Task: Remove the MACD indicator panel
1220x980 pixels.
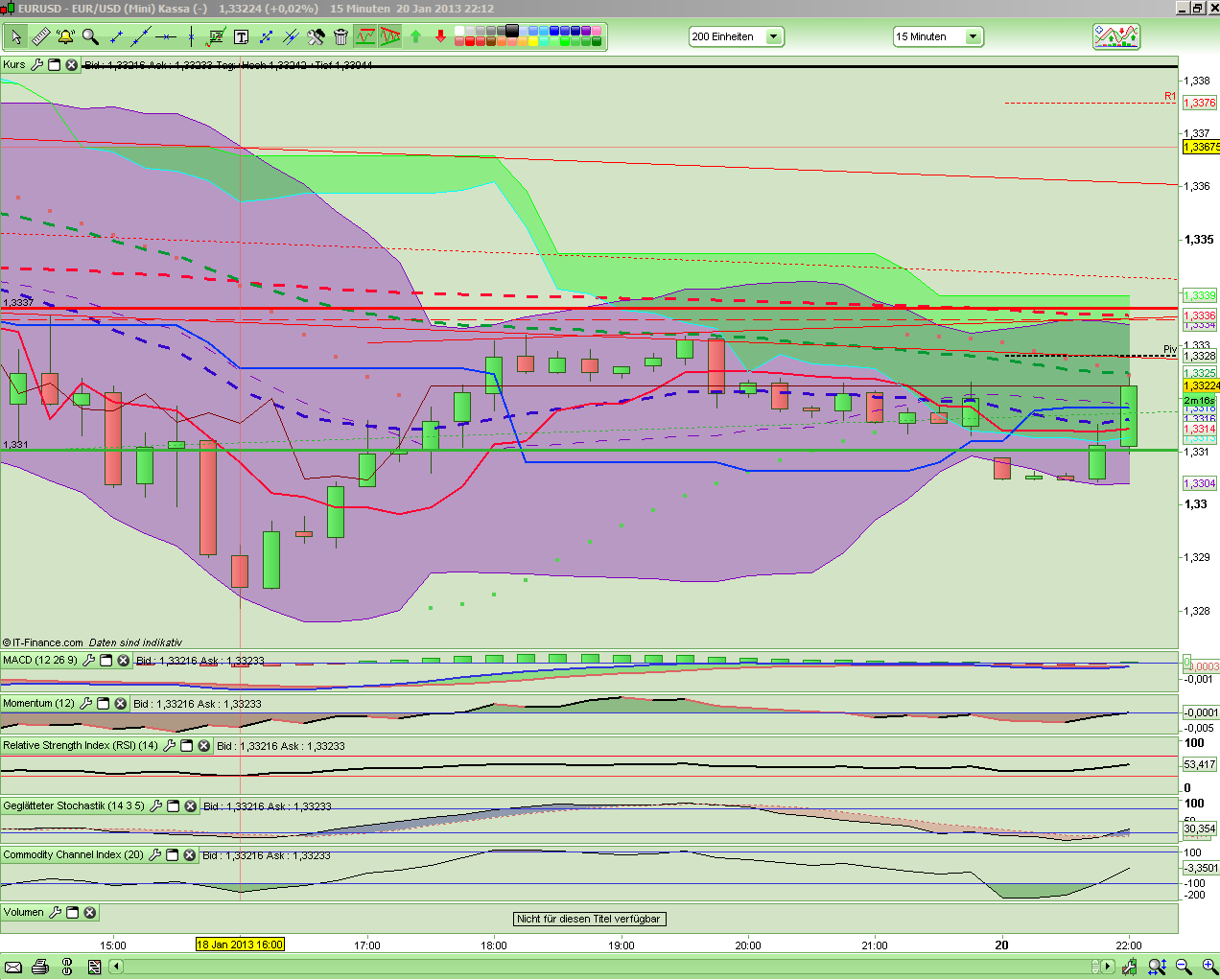Action: click(123, 661)
